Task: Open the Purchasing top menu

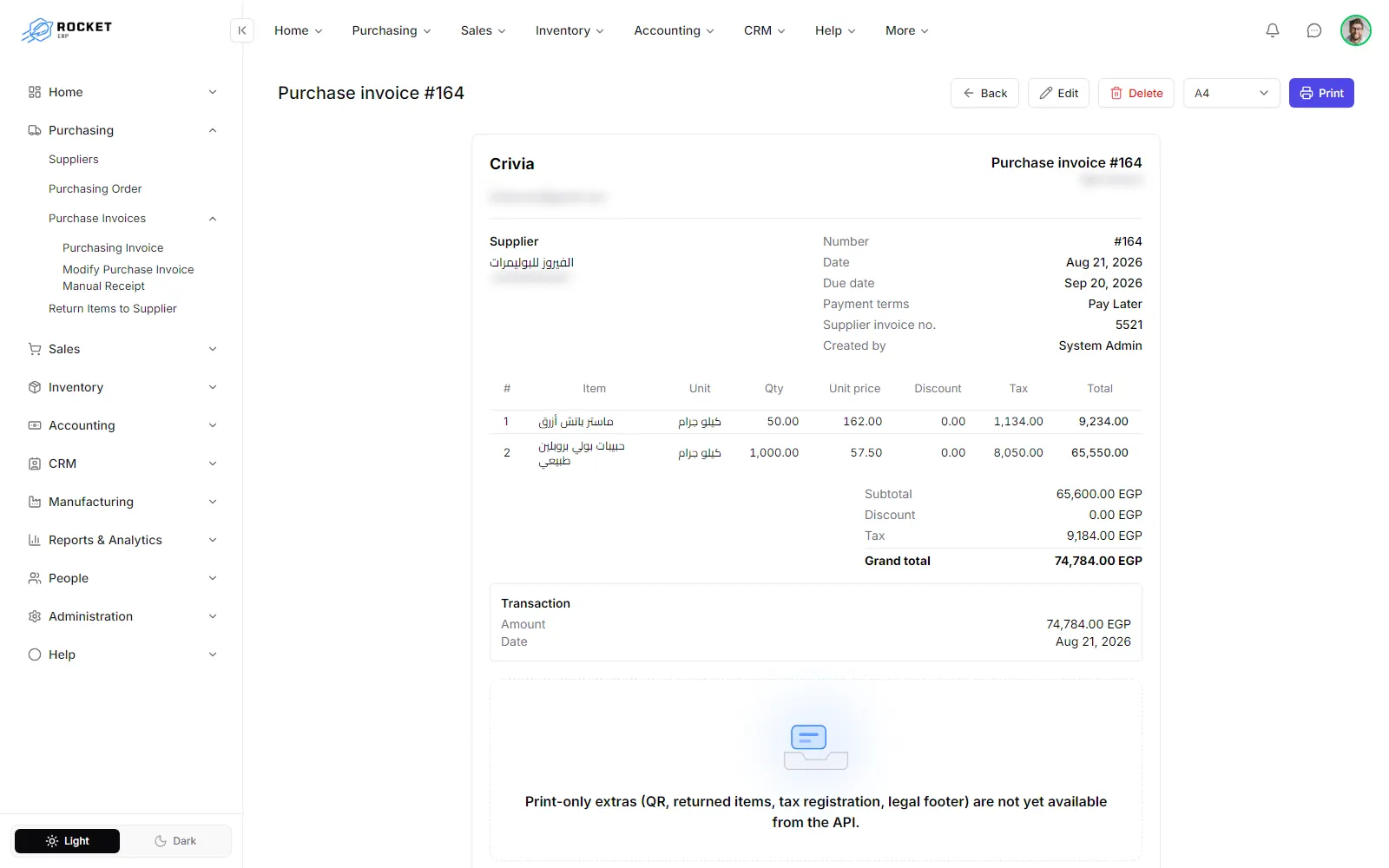Action: 392,30
